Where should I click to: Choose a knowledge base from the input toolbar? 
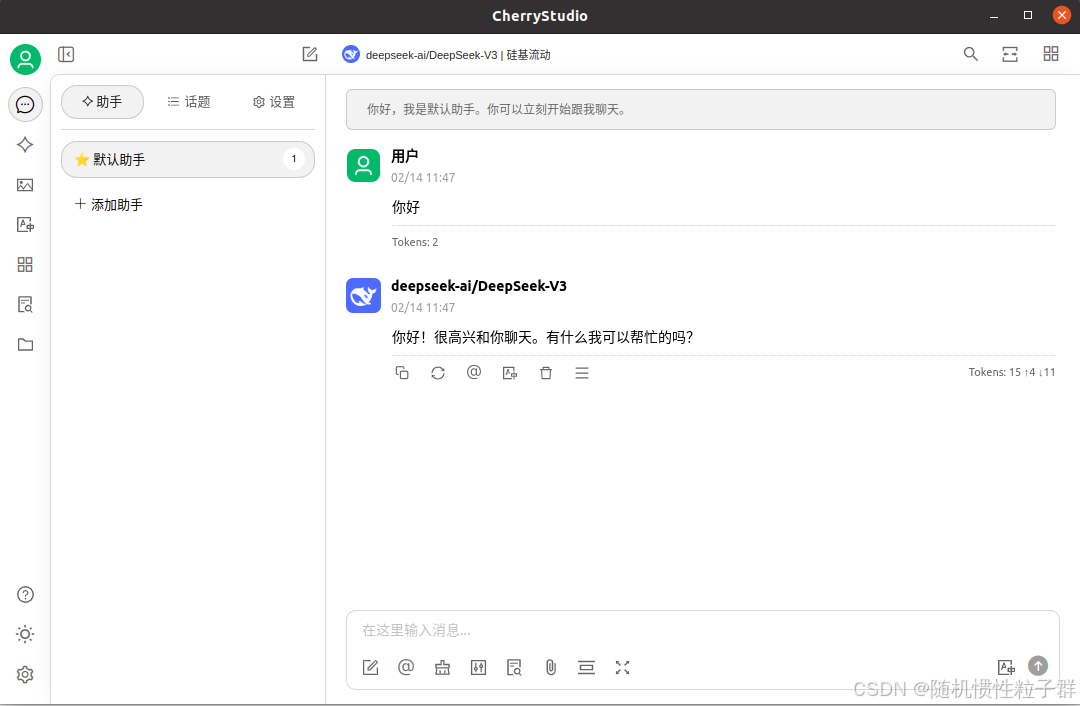(x=515, y=667)
